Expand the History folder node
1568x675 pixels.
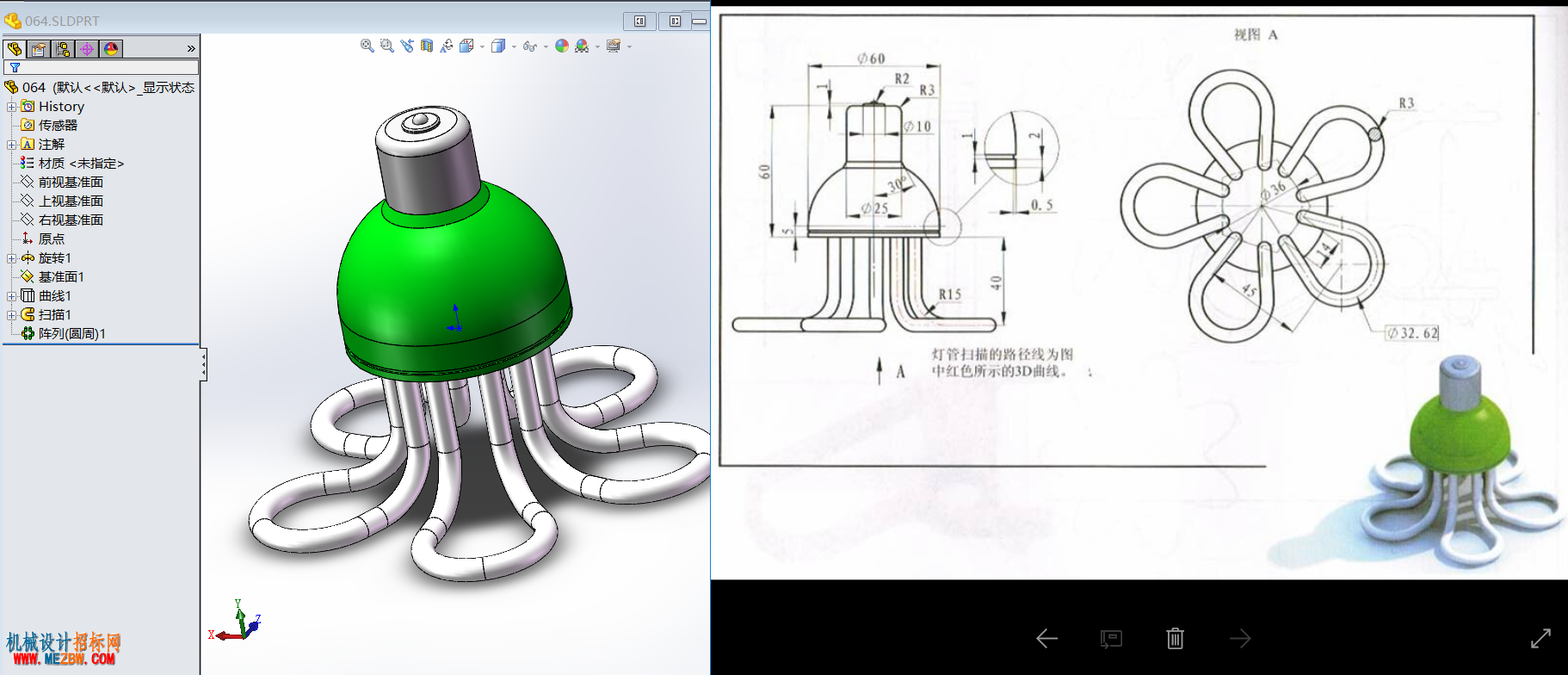tap(12, 107)
